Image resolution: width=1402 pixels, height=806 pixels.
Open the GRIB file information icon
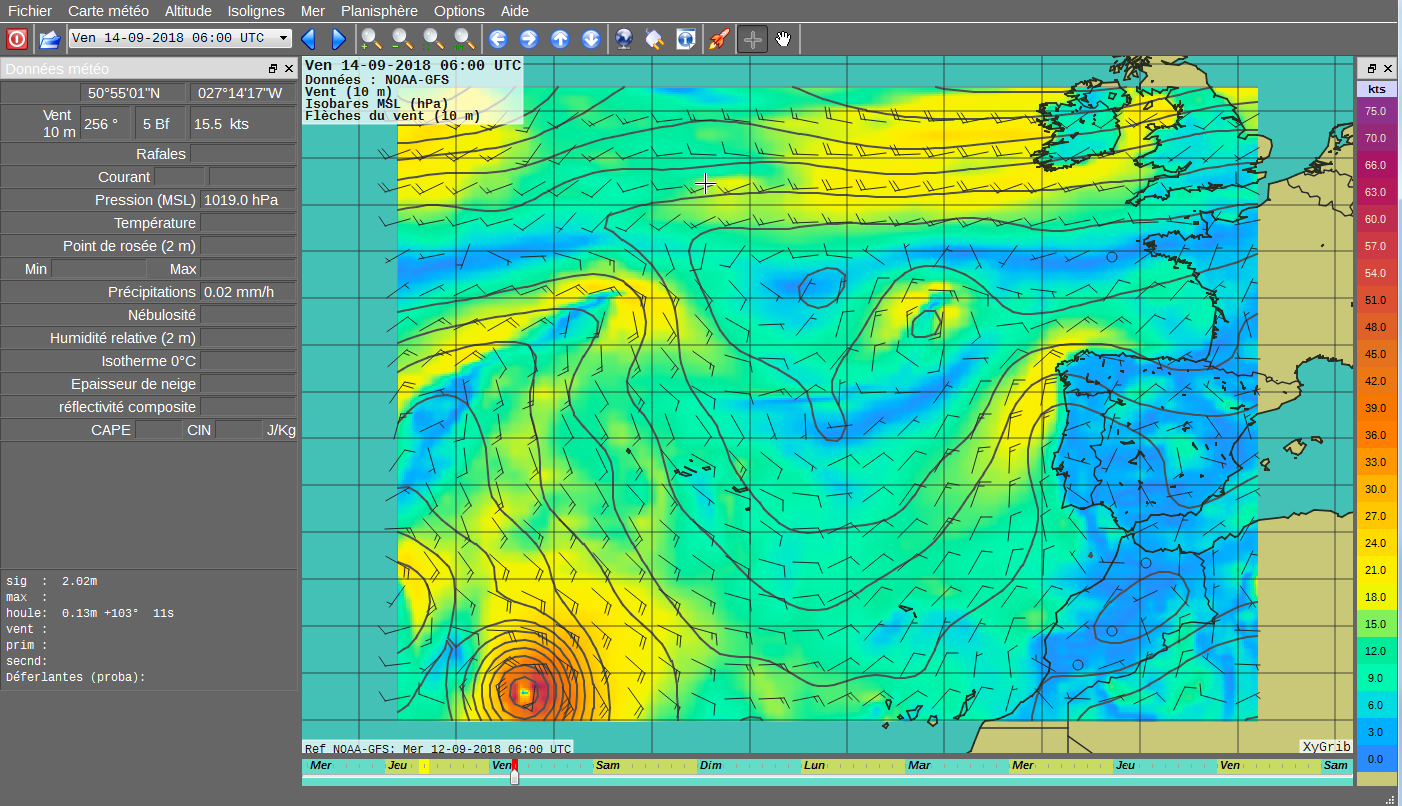pos(686,39)
